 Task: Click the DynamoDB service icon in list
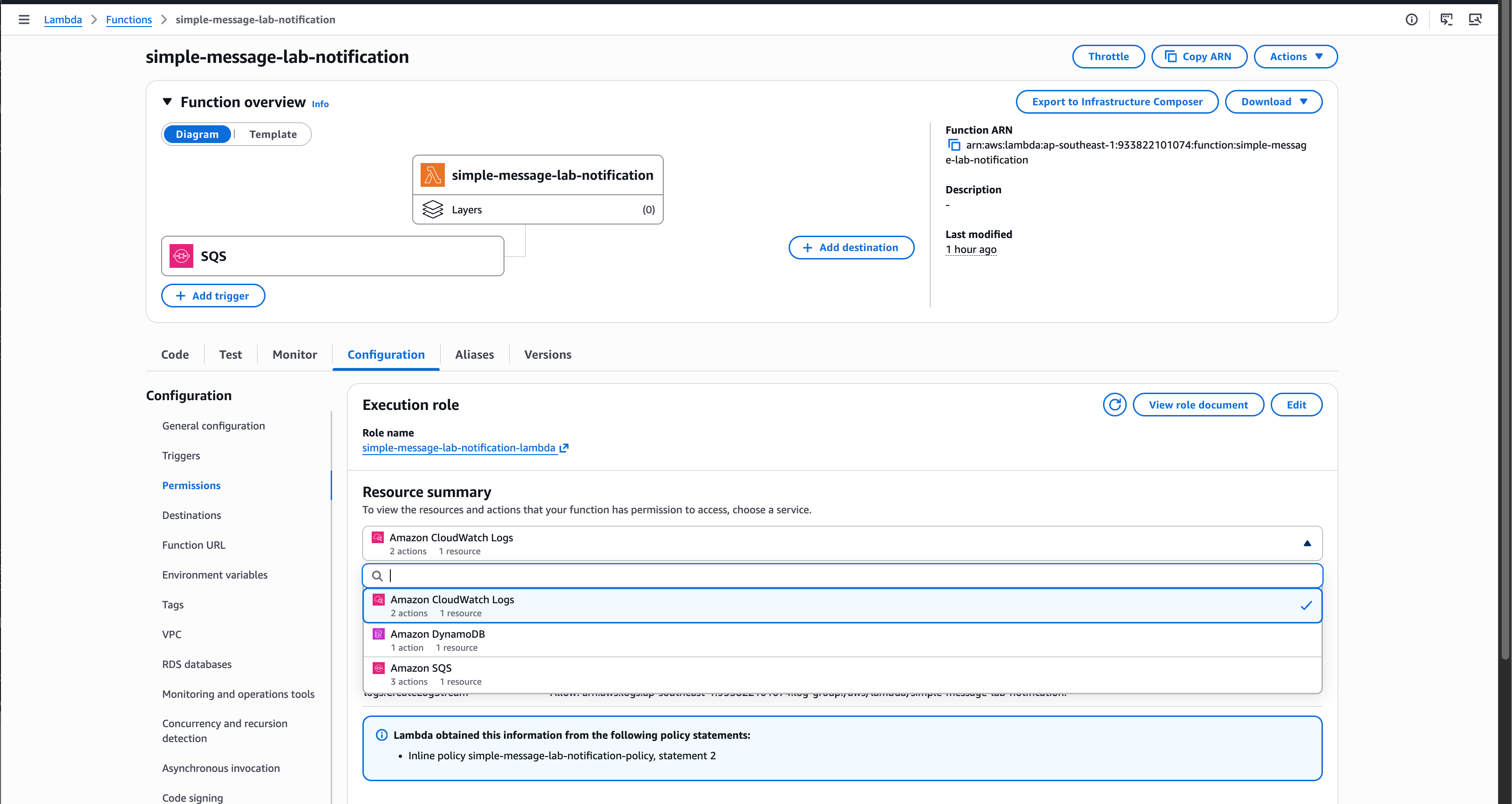tap(379, 634)
